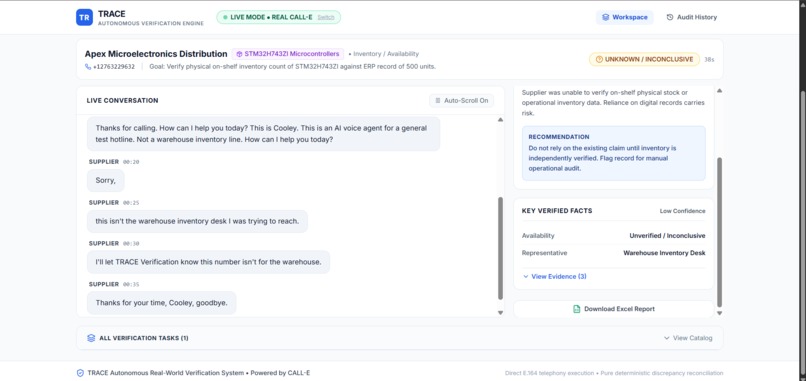Image resolution: width=806 pixels, height=381 pixels.
Task: Click the Inventory / Availability label
Action: click(386, 53)
